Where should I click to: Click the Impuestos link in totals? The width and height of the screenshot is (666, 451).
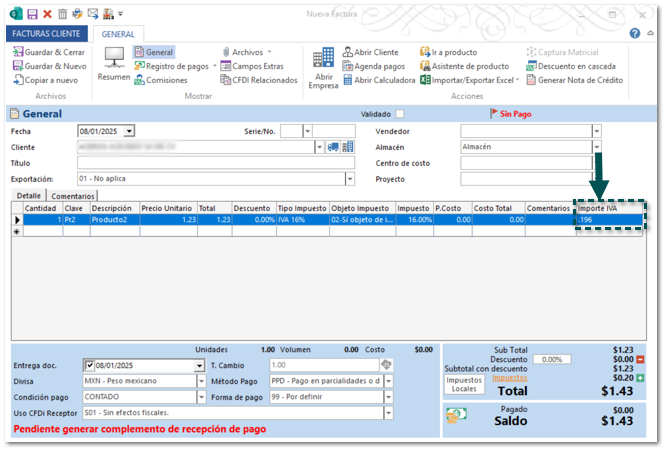tap(509, 377)
